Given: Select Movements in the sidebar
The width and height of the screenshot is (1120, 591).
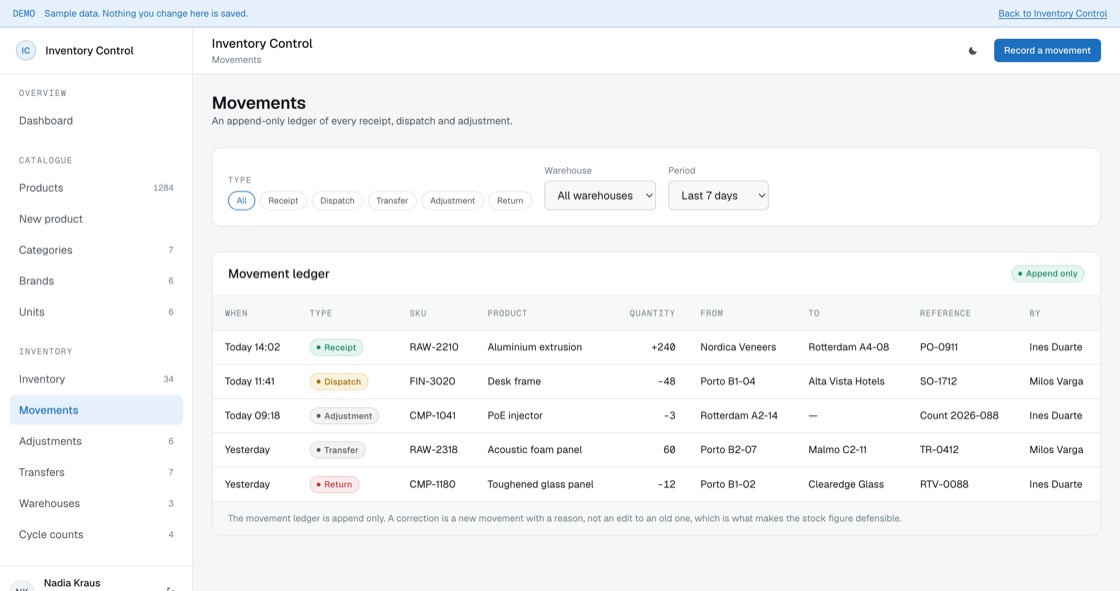Looking at the screenshot, I should point(96,410).
